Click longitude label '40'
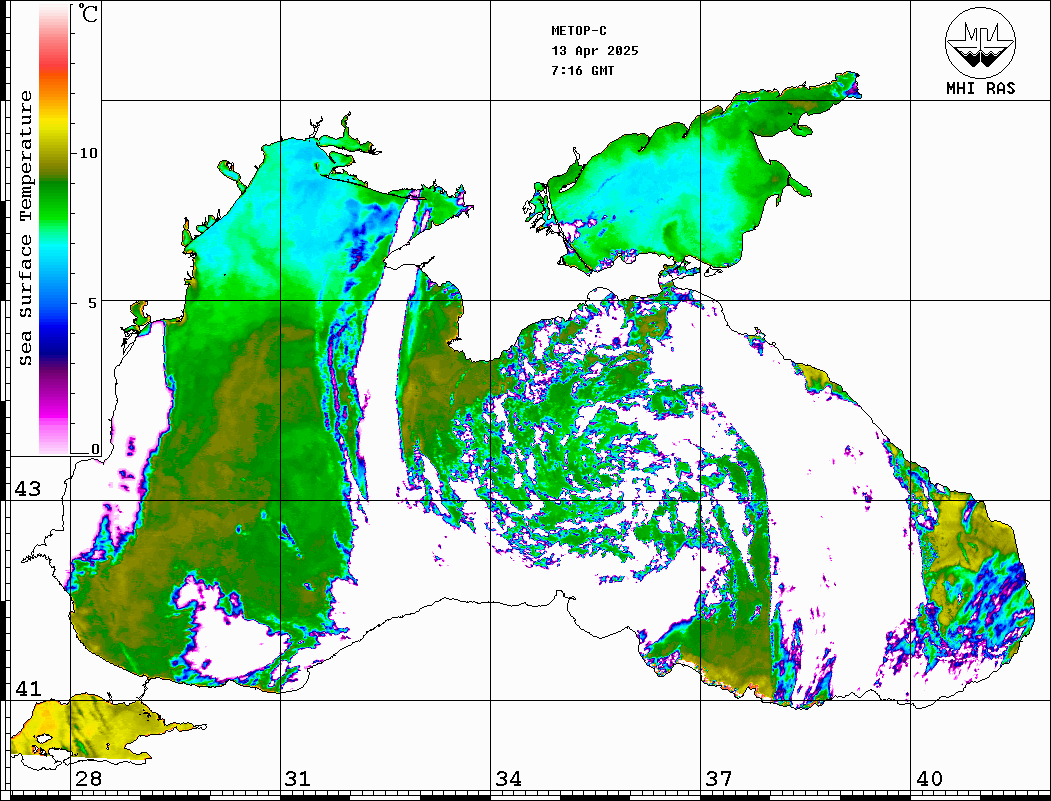 point(929,778)
